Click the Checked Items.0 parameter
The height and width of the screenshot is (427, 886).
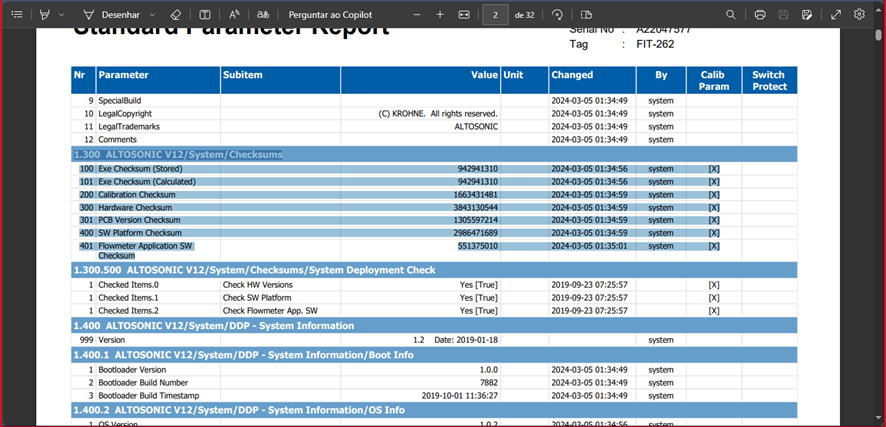128,285
